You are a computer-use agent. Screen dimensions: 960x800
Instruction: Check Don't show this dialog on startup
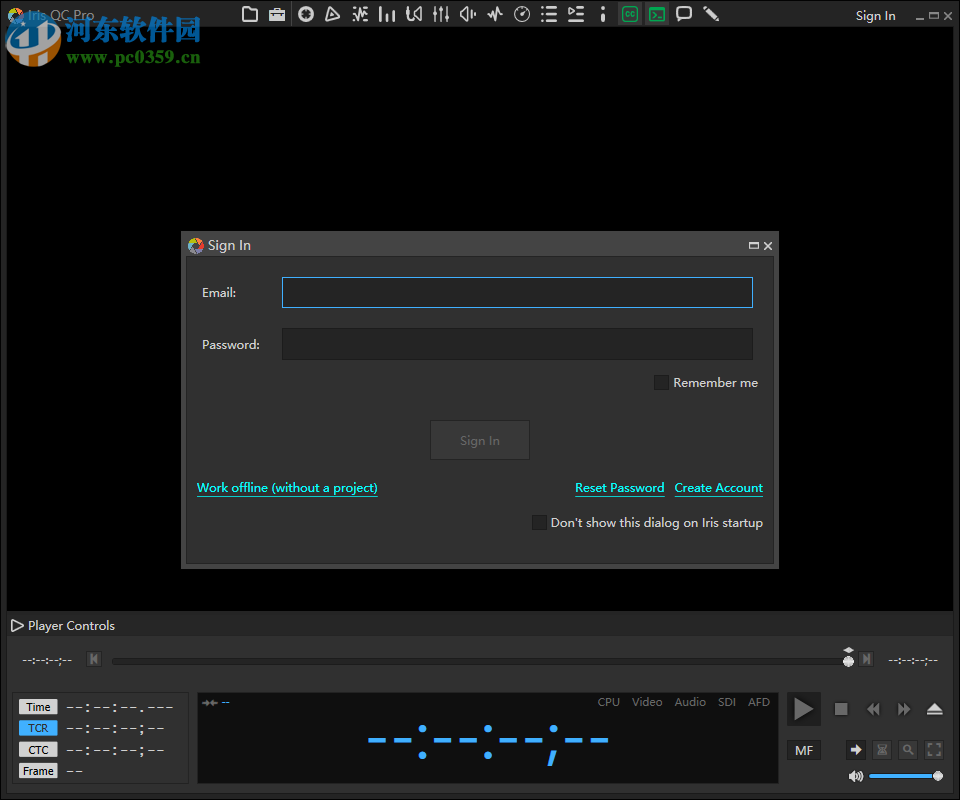(x=539, y=523)
